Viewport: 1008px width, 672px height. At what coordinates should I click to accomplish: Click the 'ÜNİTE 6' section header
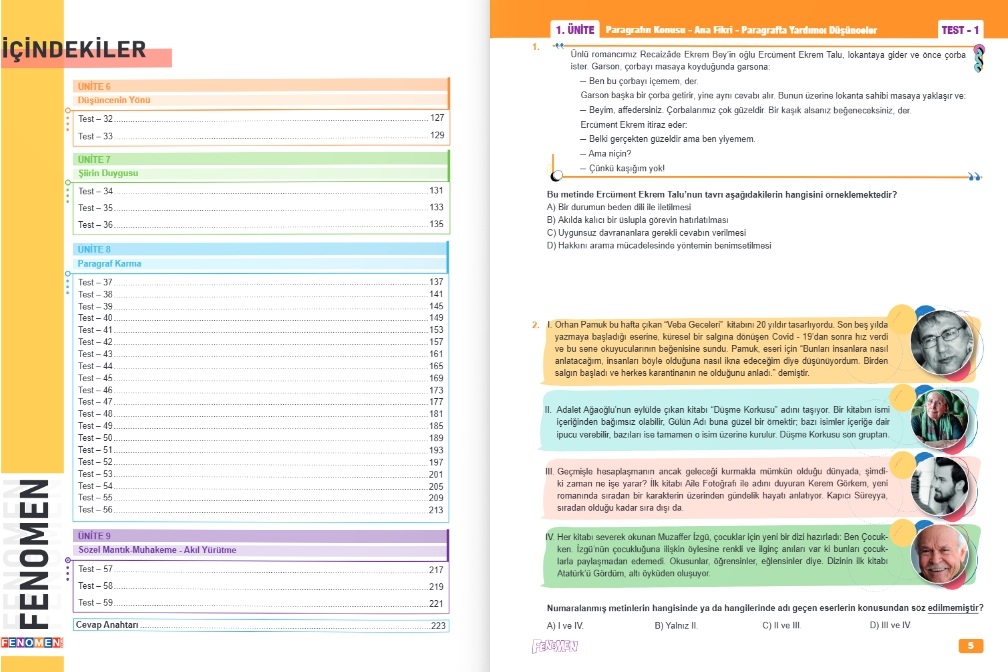260,86
